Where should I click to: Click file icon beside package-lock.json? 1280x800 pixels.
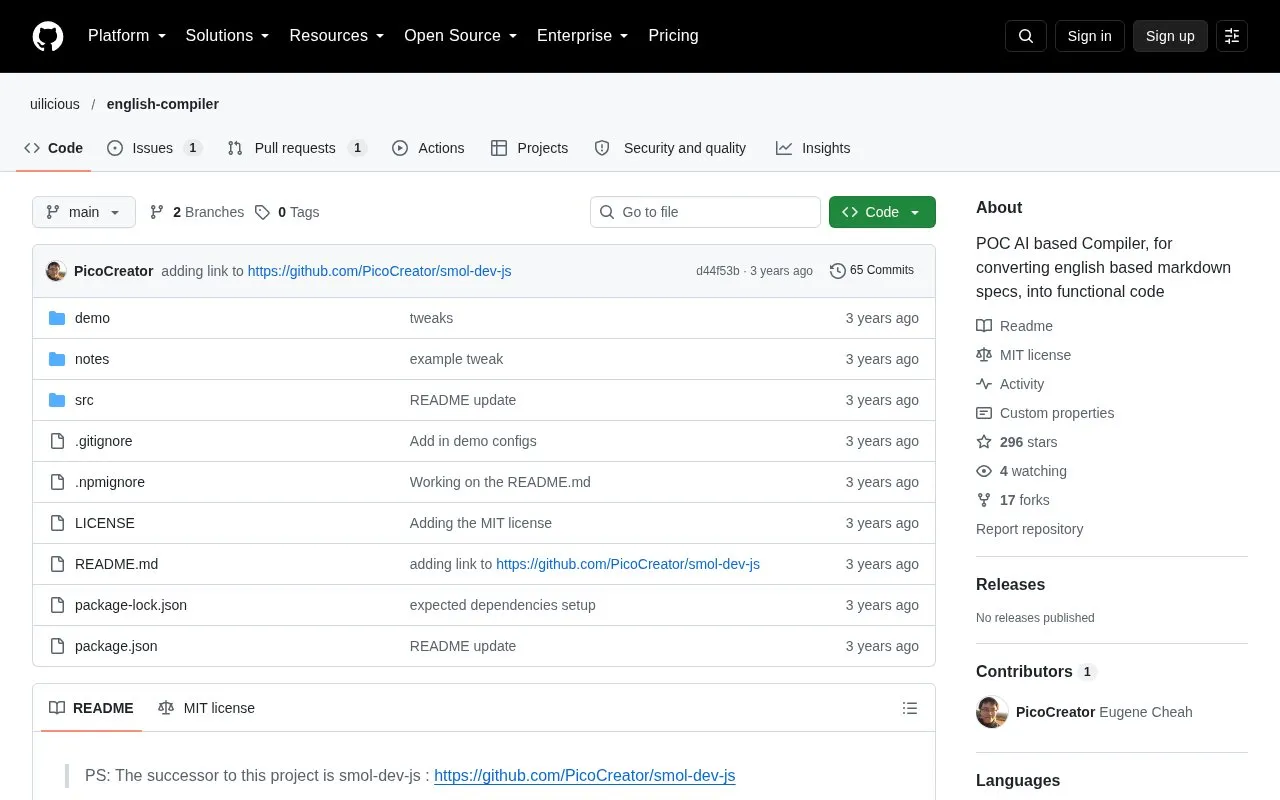coord(57,605)
